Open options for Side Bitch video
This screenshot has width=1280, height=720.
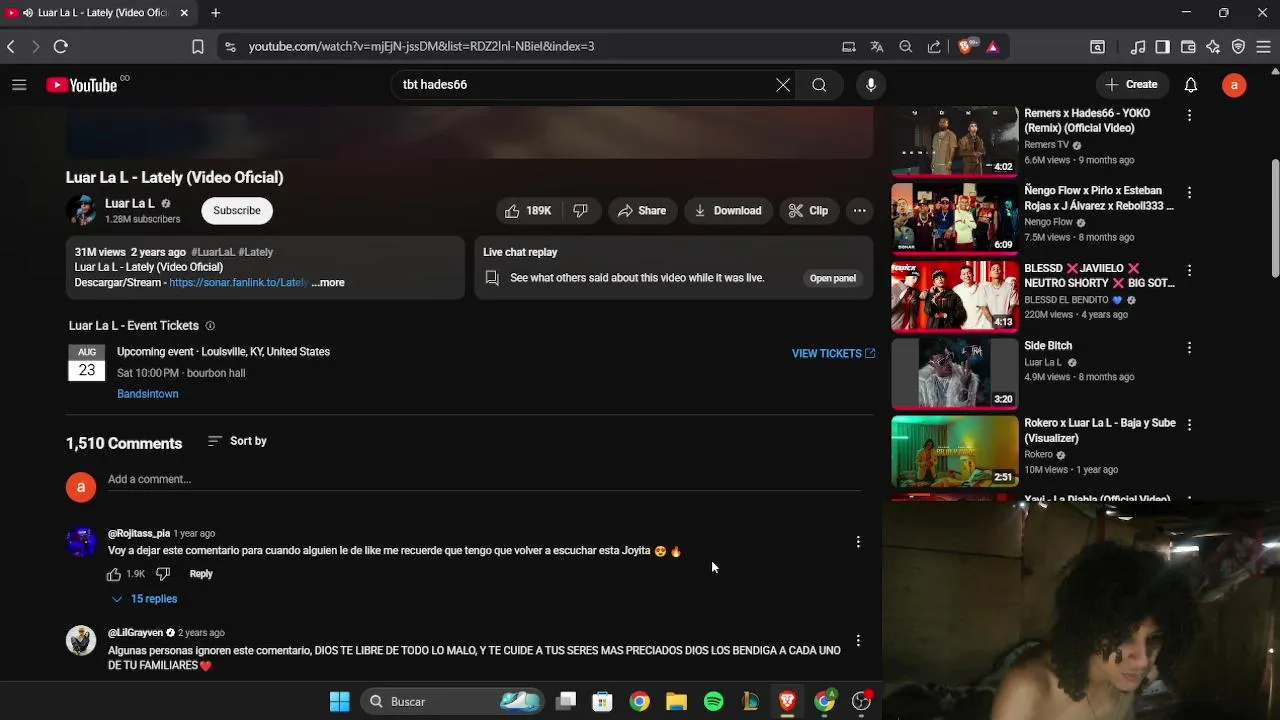point(1189,347)
